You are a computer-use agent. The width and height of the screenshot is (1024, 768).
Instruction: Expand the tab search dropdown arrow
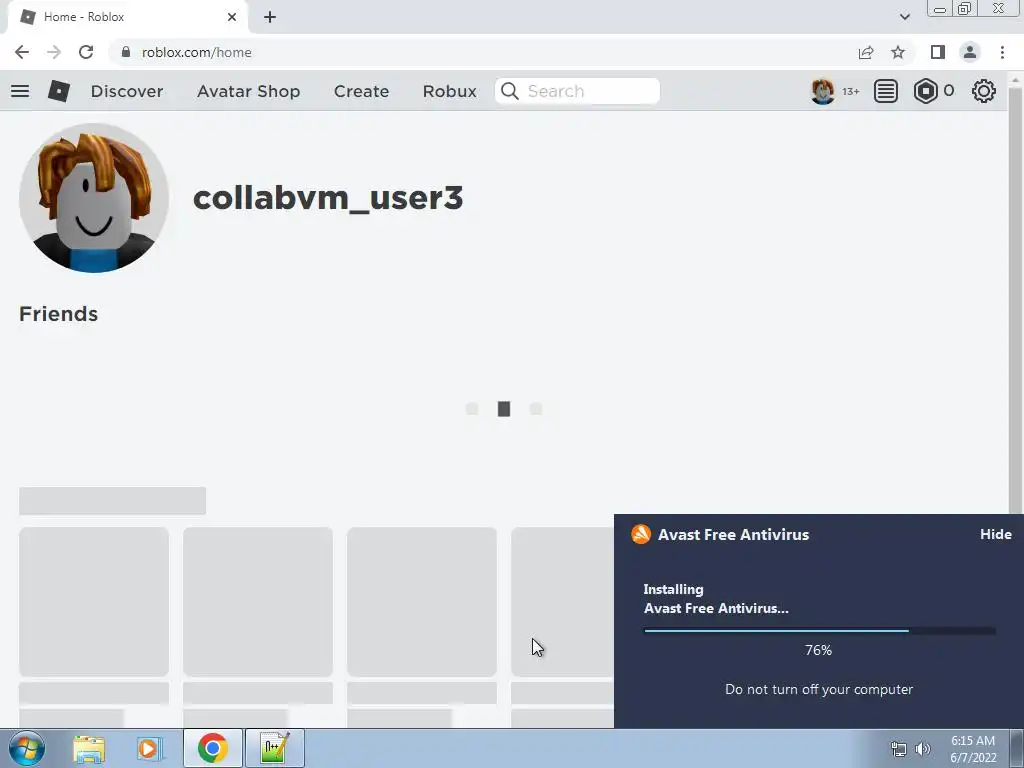[x=904, y=17]
